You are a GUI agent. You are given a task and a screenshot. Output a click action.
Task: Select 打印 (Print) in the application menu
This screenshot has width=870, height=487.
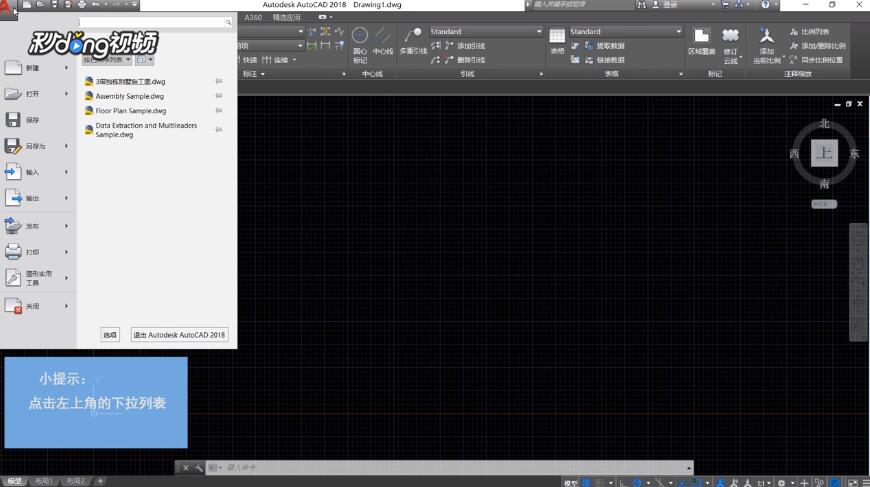click(38, 252)
